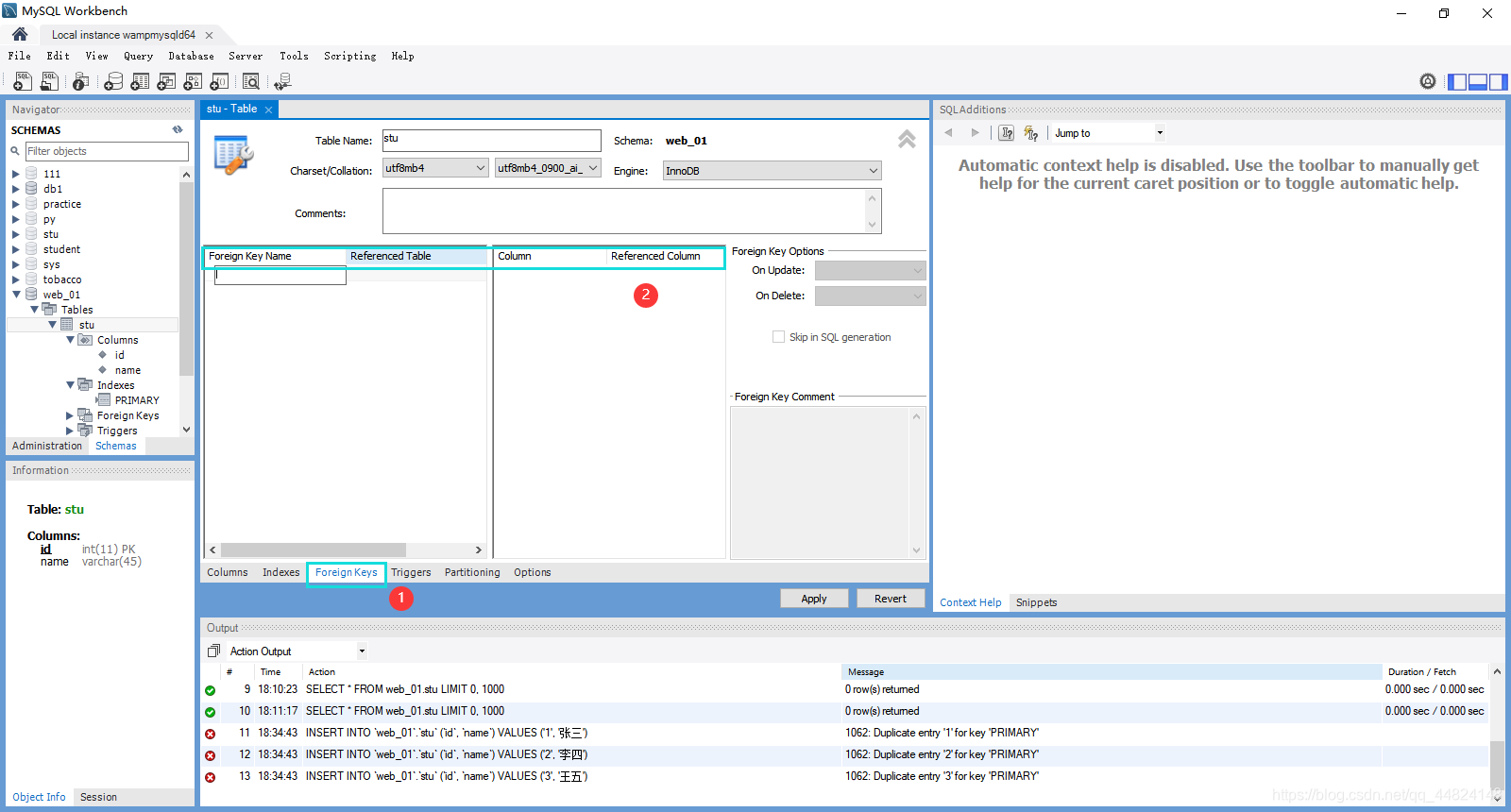Click the Referenced Table column header
This screenshot has height=812, width=1511.
(x=416, y=256)
